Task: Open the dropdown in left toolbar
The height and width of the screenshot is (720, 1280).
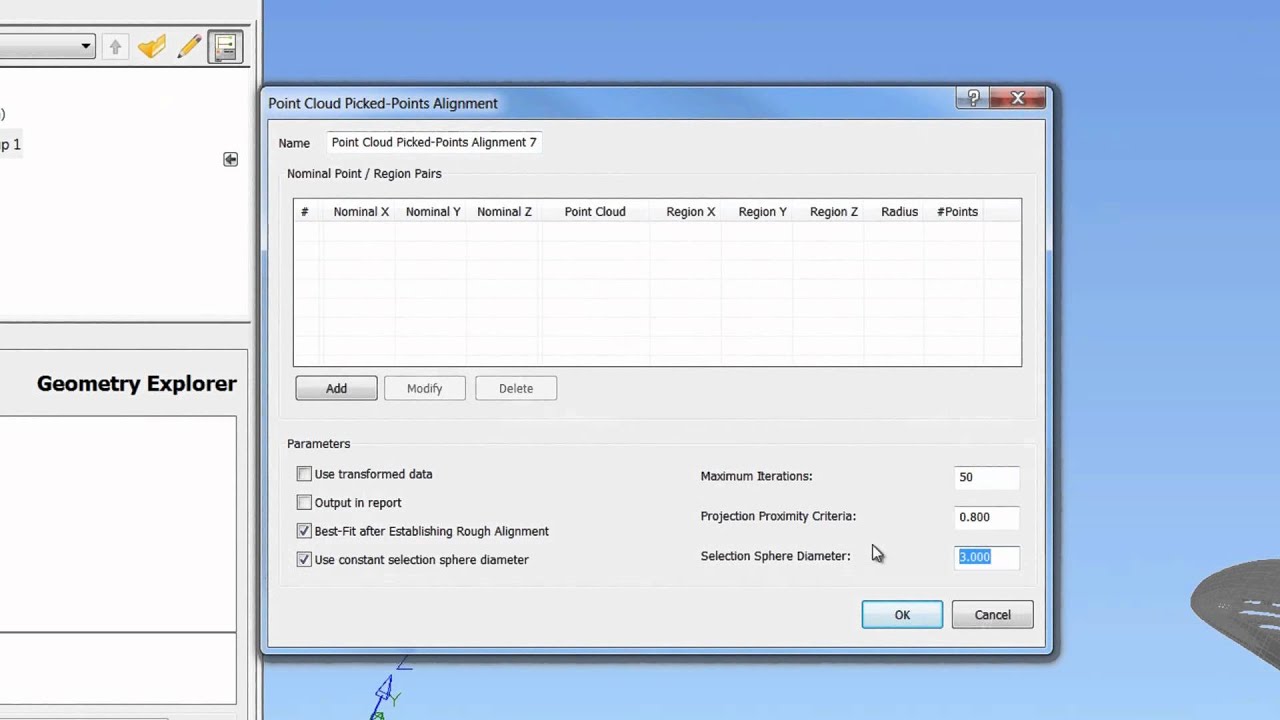Action: [x=86, y=46]
